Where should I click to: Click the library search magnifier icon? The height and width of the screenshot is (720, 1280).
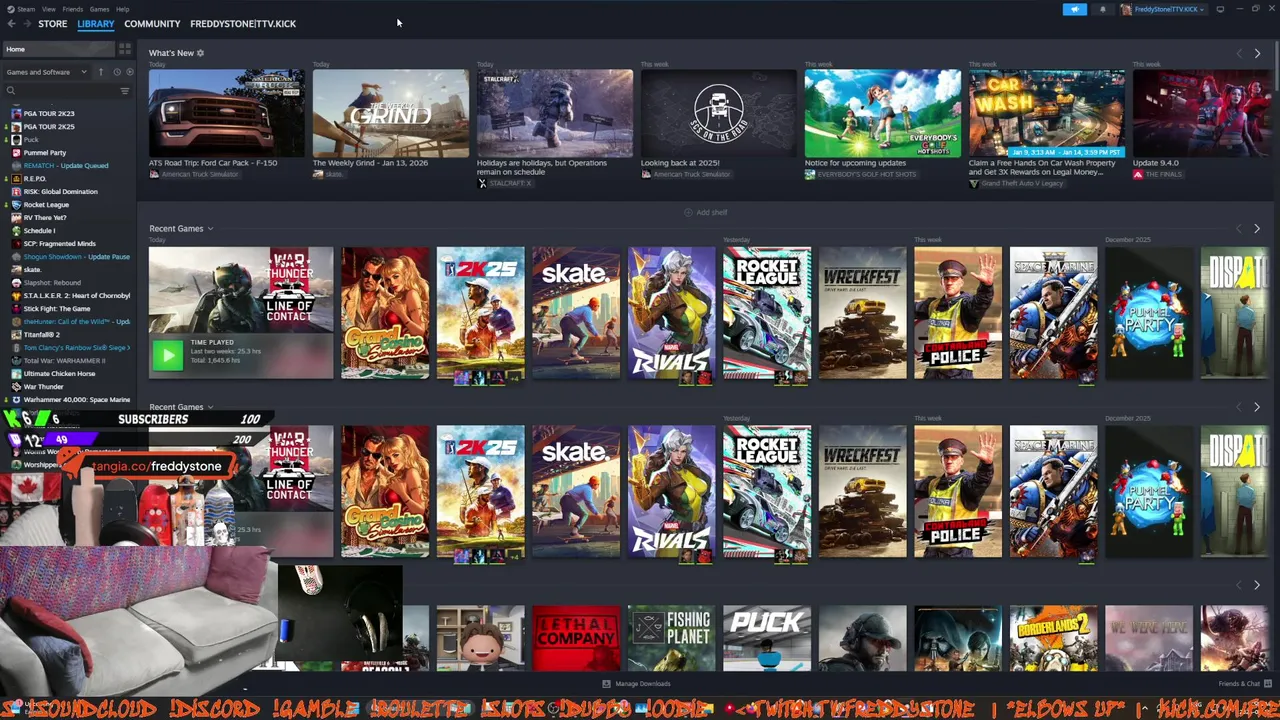click(11, 91)
